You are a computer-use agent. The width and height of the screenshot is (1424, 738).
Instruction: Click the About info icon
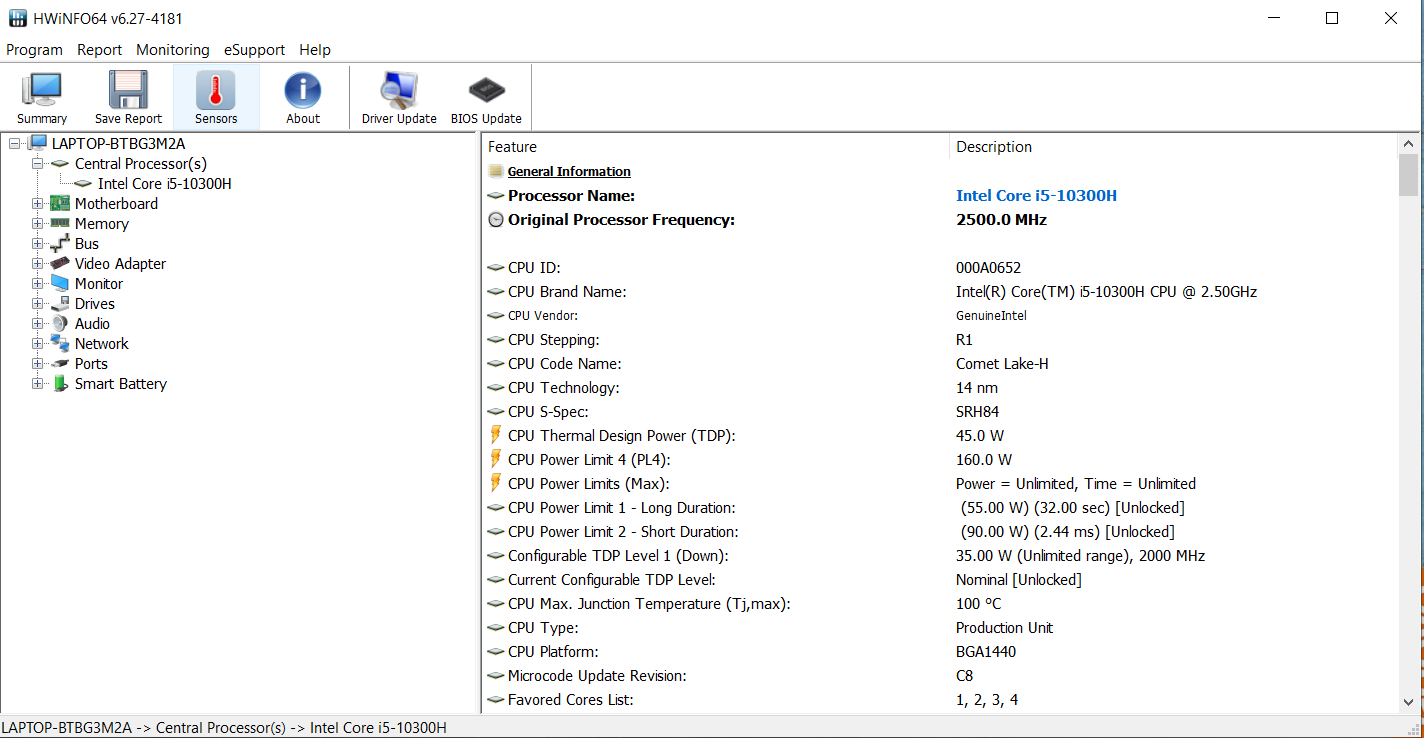303,92
